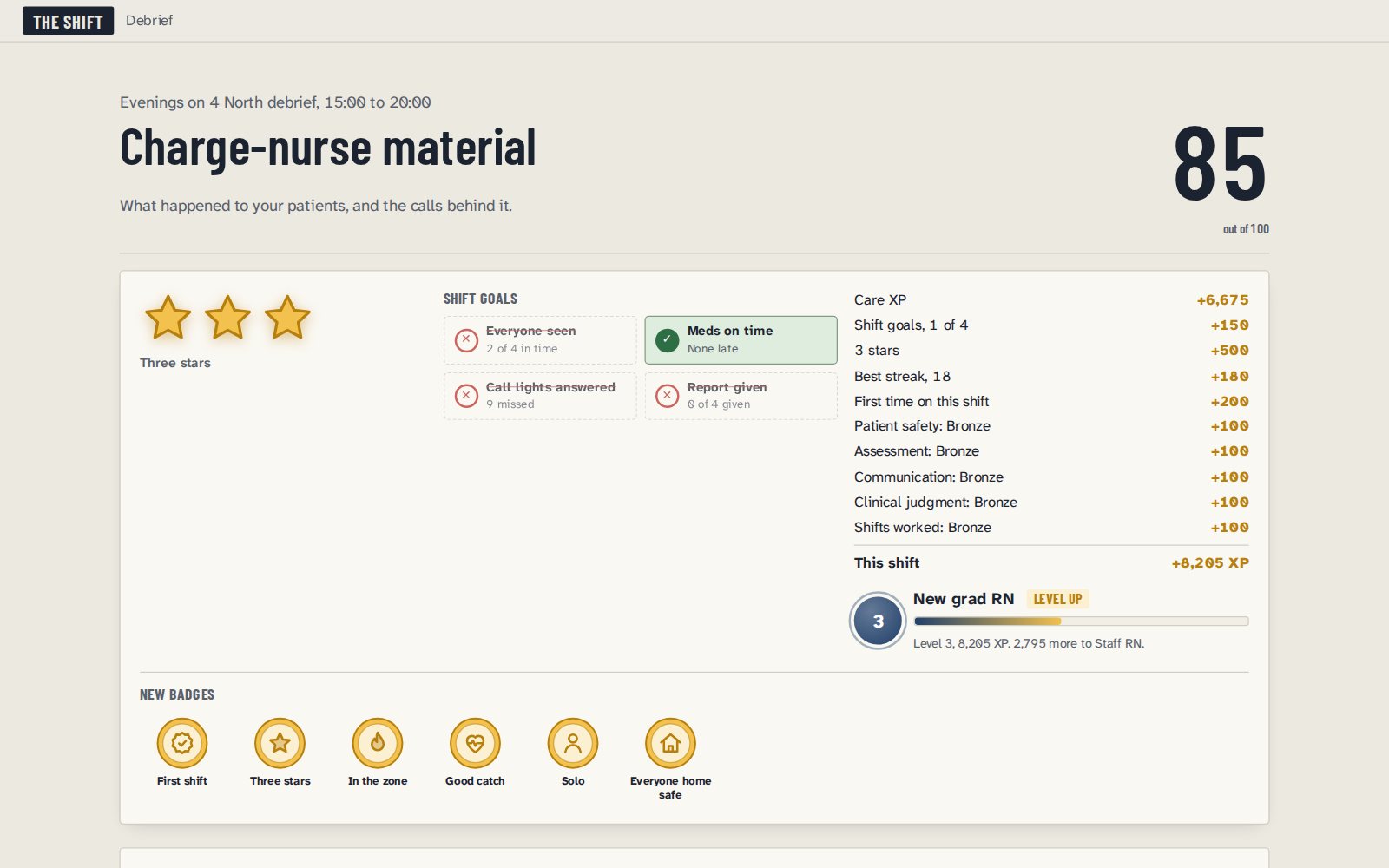Click the Best streak, 18 row
1389x868 pixels.
(1051, 376)
